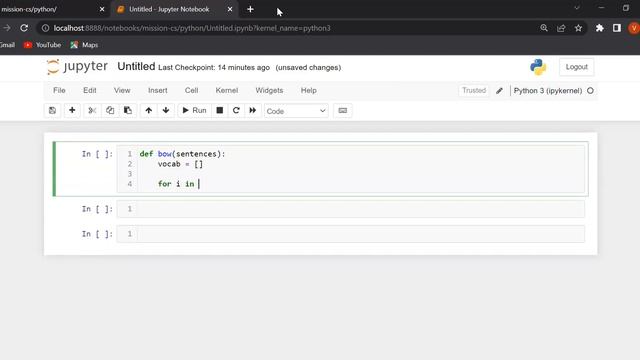Viewport: 640px width, 360px height.
Task: Open the Maps bookmark
Action: pos(84,45)
